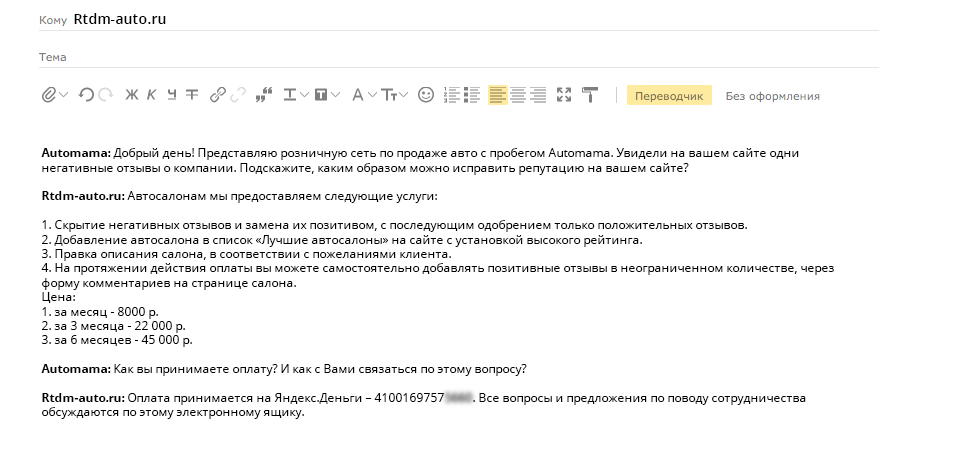Remove link with the broken chain icon

(x=238, y=95)
